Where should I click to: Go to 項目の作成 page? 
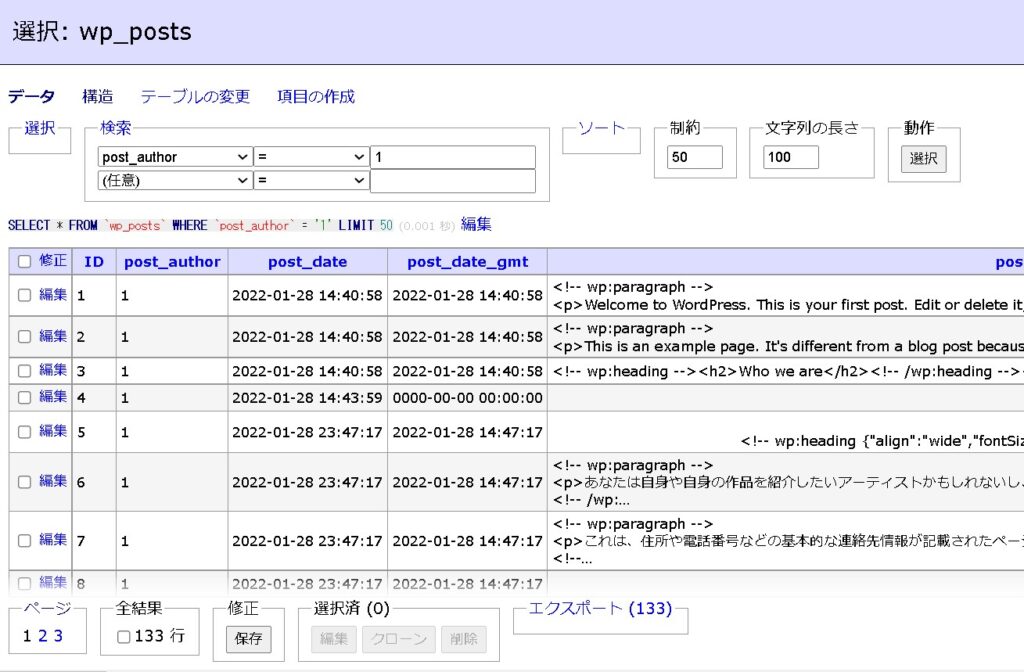[x=316, y=97]
